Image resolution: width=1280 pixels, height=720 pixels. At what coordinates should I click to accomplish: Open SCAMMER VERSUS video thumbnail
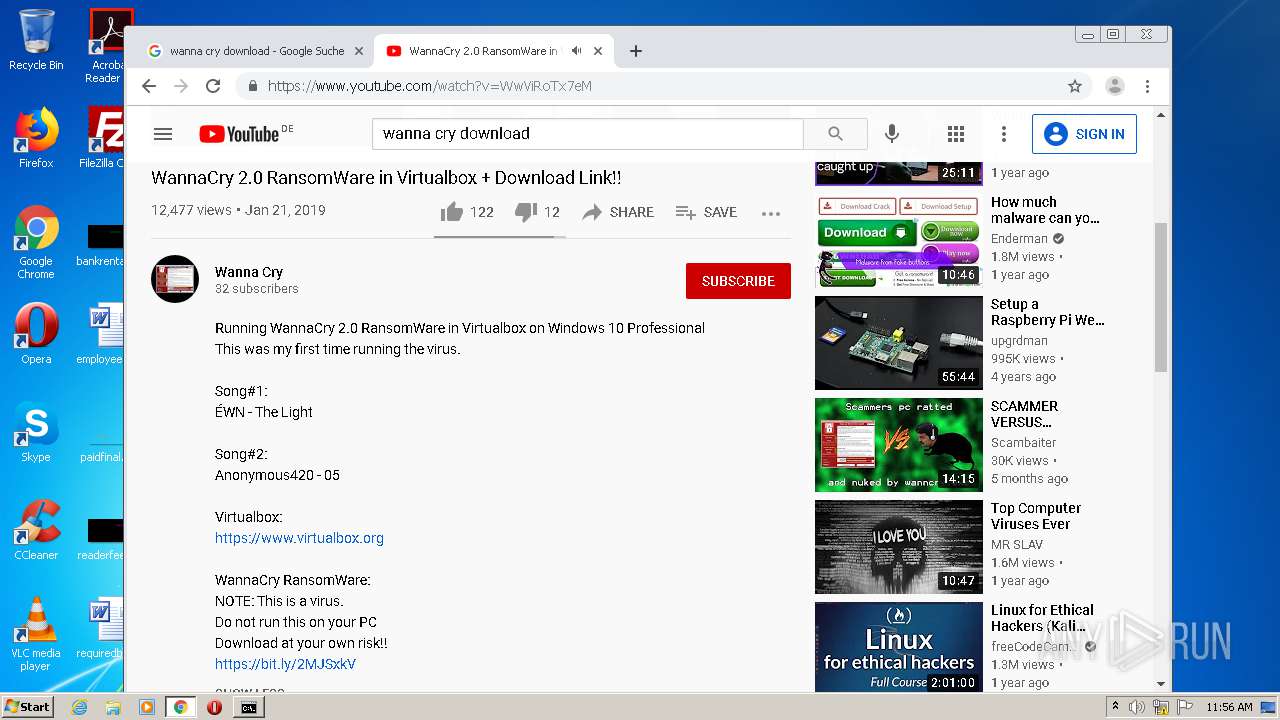[899, 445]
